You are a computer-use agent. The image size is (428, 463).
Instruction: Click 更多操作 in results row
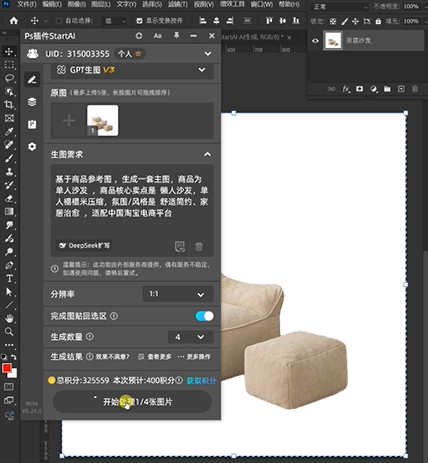(x=194, y=357)
